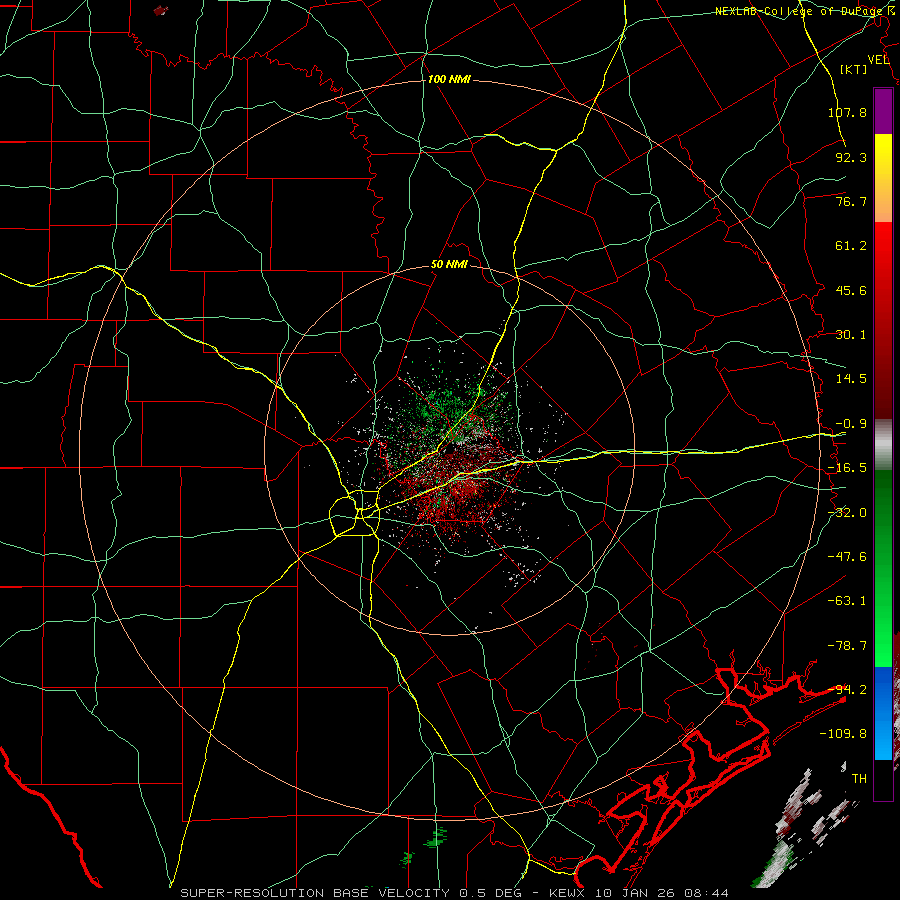Click the 92.3 value on velocity scale
Viewport: 900px width, 900px height.
pyautogui.click(x=851, y=157)
